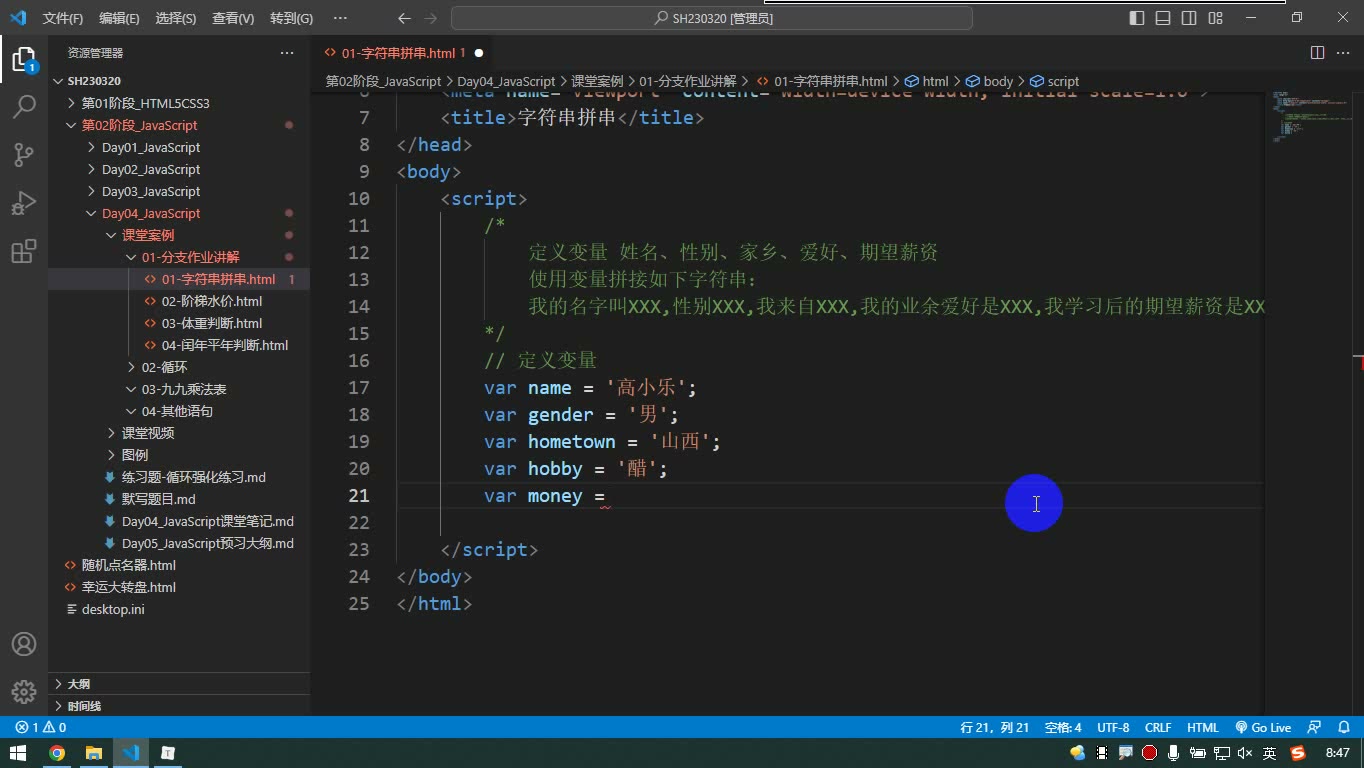
Task: Toggle the Primary Side Bar layout button
Action: 1137,18
